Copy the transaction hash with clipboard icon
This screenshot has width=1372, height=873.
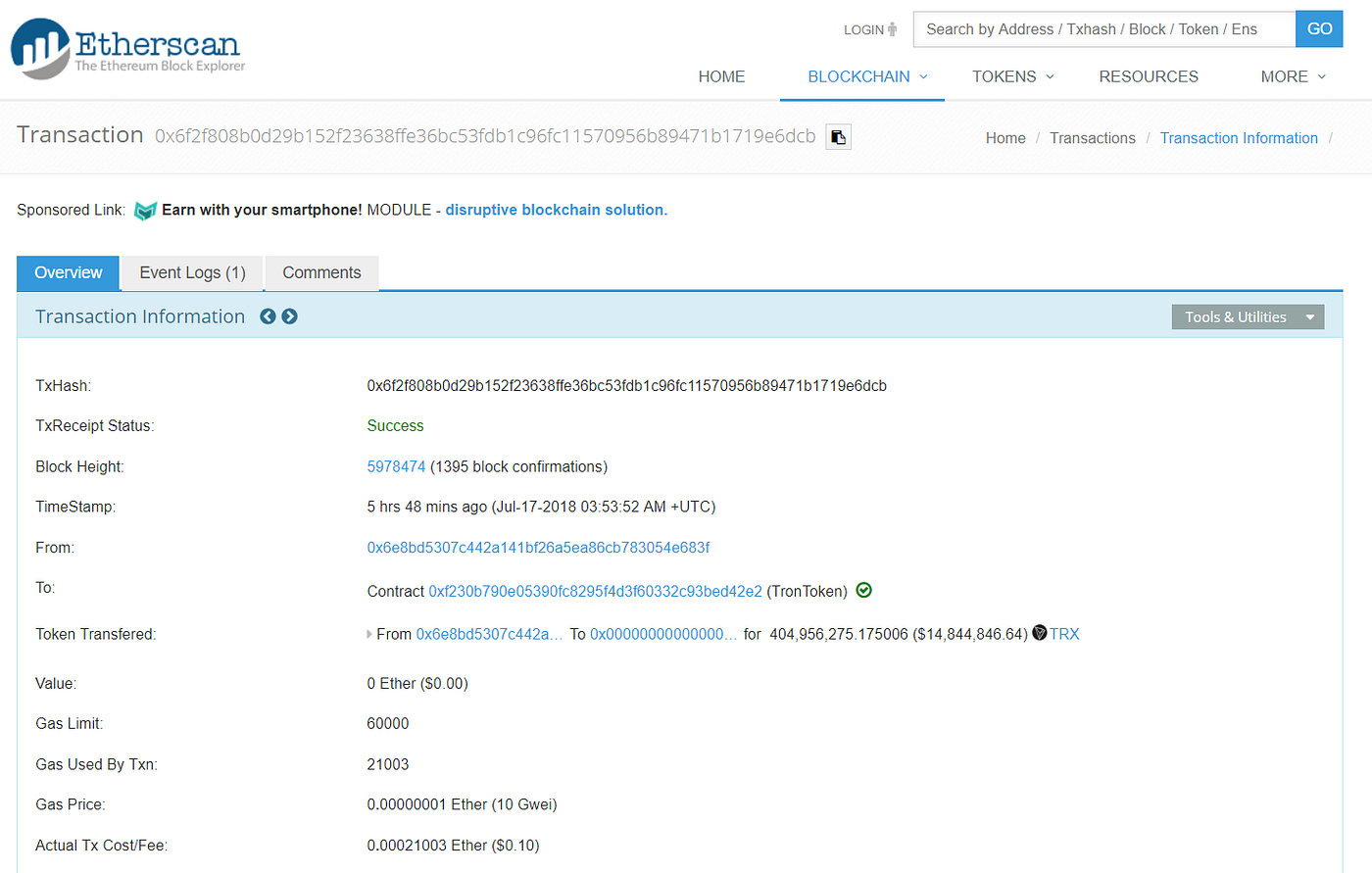tap(838, 137)
